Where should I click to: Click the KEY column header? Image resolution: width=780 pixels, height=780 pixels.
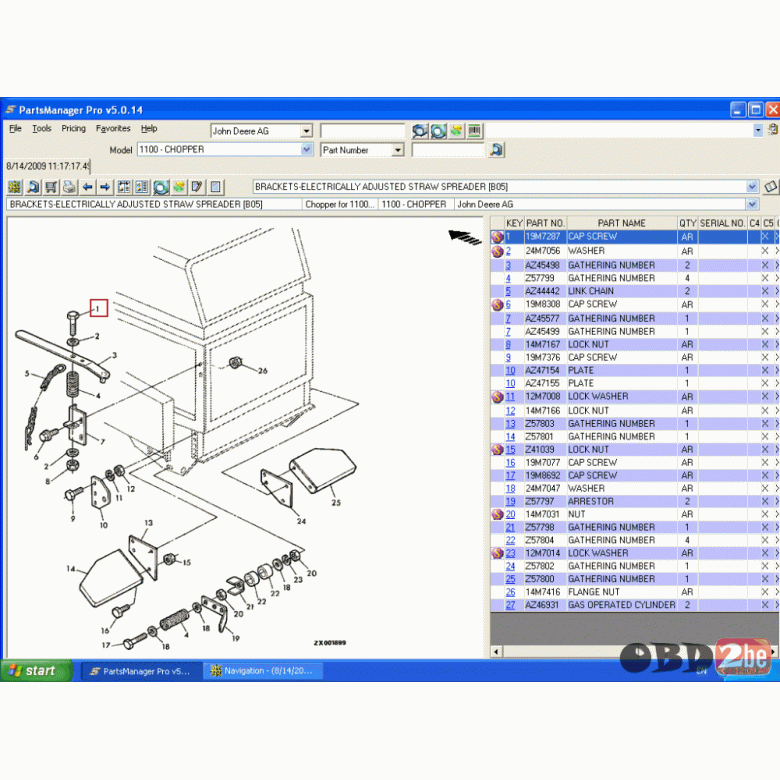(514, 223)
